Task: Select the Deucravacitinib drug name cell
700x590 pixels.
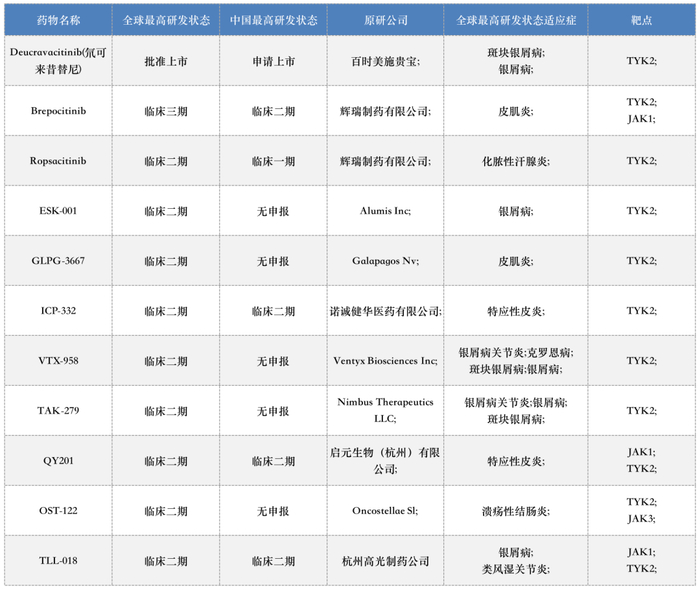Action: tap(58, 61)
